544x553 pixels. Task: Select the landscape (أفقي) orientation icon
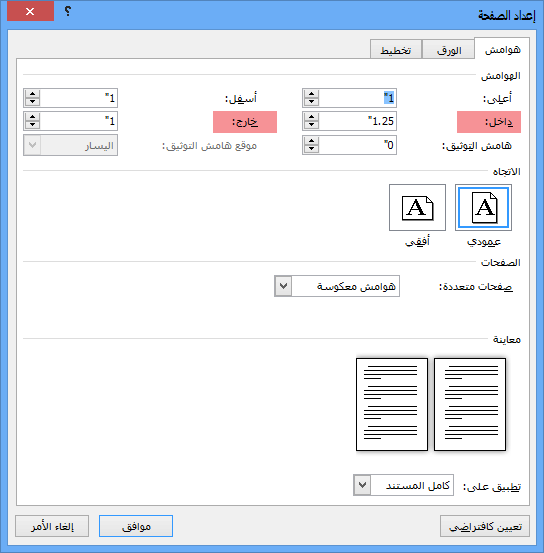pyautogui.click(x=417, y=207)
